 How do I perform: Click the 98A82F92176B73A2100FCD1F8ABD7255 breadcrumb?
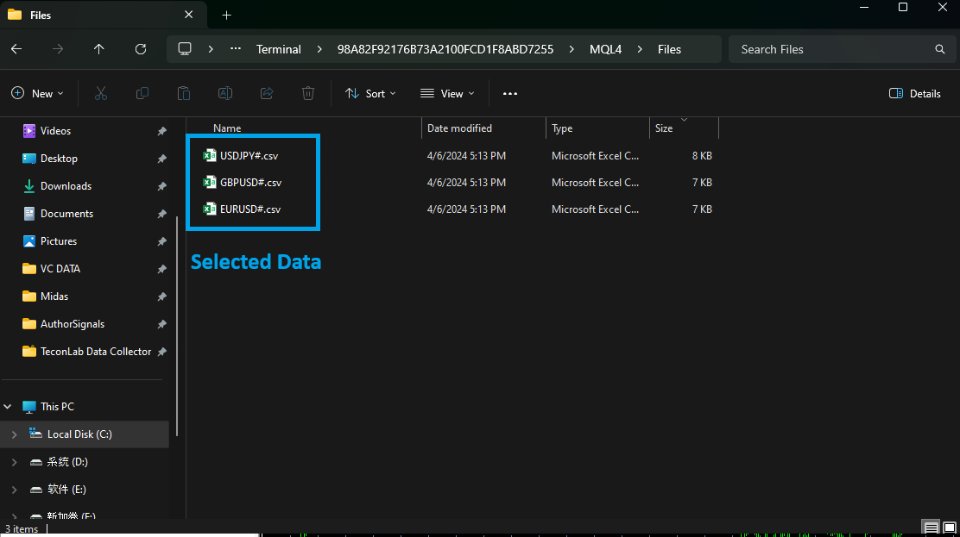[x=445, y=49]
